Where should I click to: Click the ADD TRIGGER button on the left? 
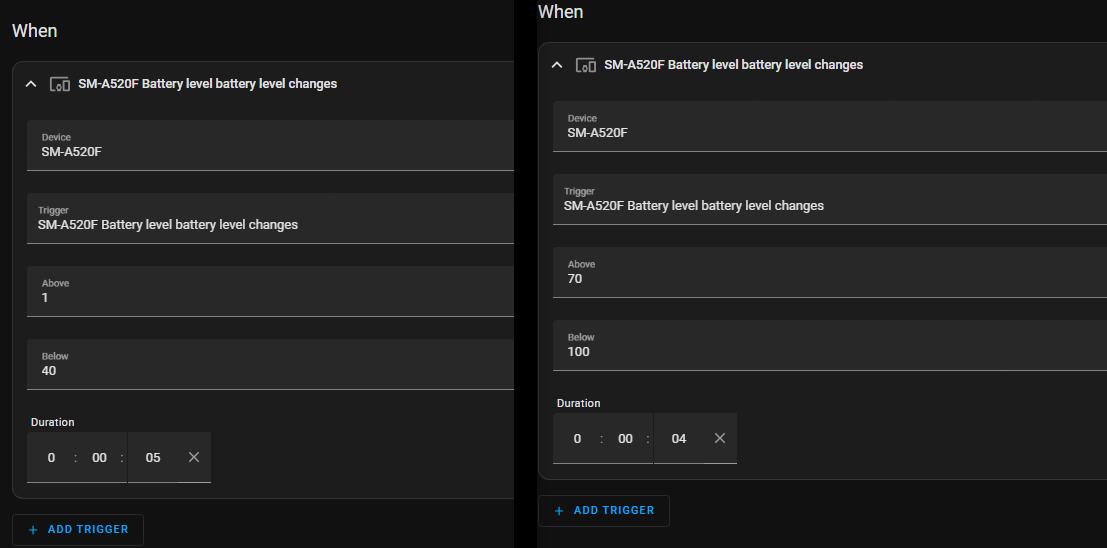click(78, 530)
